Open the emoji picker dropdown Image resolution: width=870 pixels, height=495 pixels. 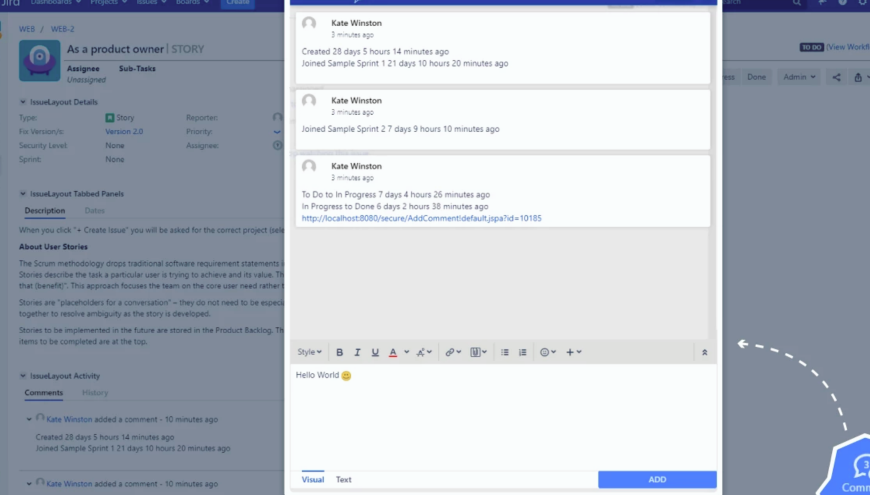pyautogui.click(x=548, y=352)
